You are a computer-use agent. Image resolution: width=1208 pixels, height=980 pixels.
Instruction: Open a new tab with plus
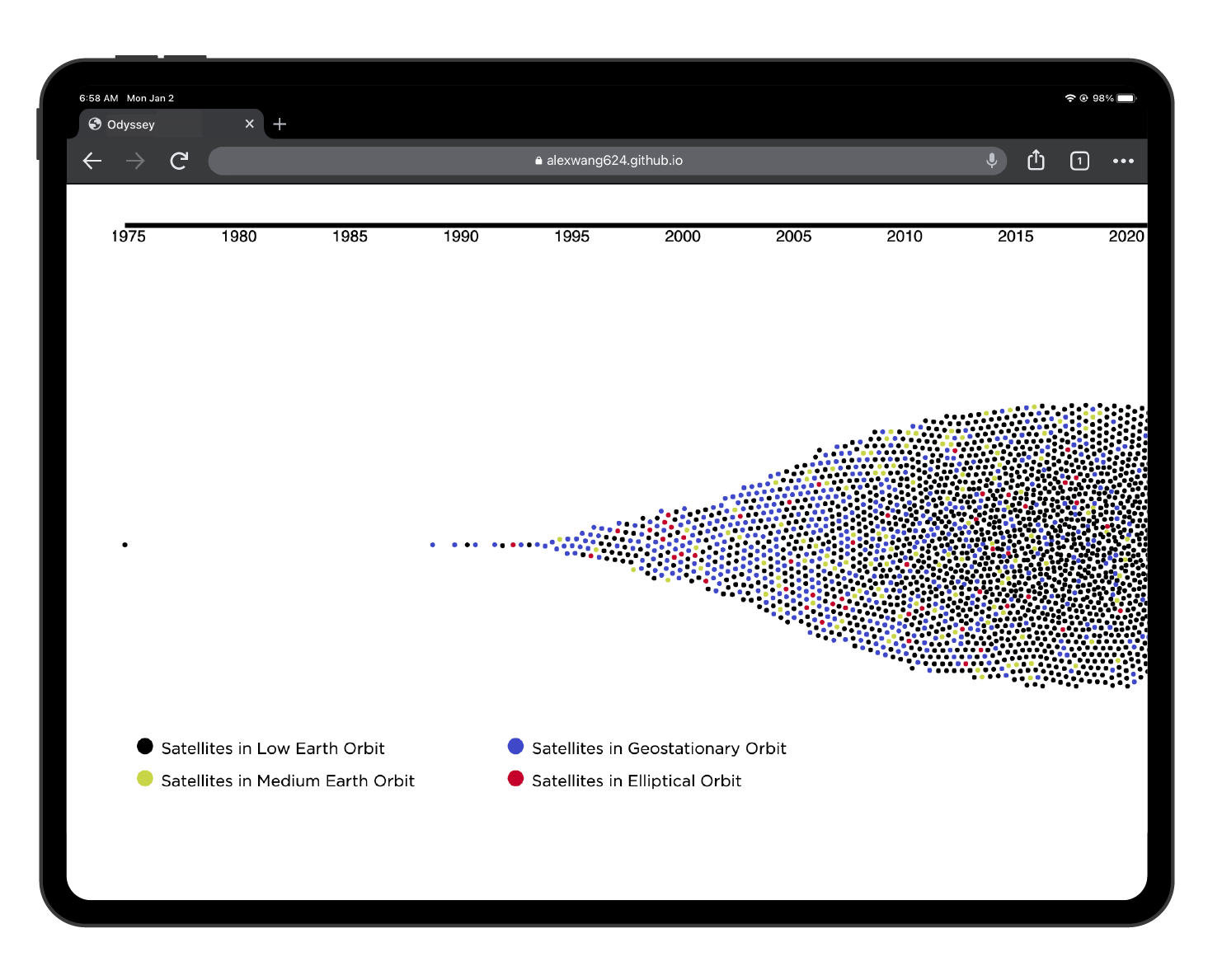point(280,124)
